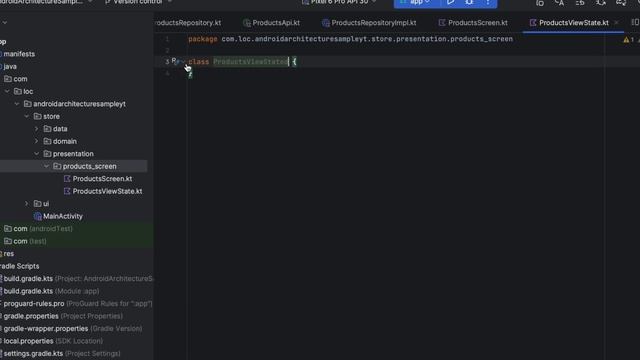Click the ProductsViewState class name in code
Screen dimensions: 640x360
tap(250, 62)
